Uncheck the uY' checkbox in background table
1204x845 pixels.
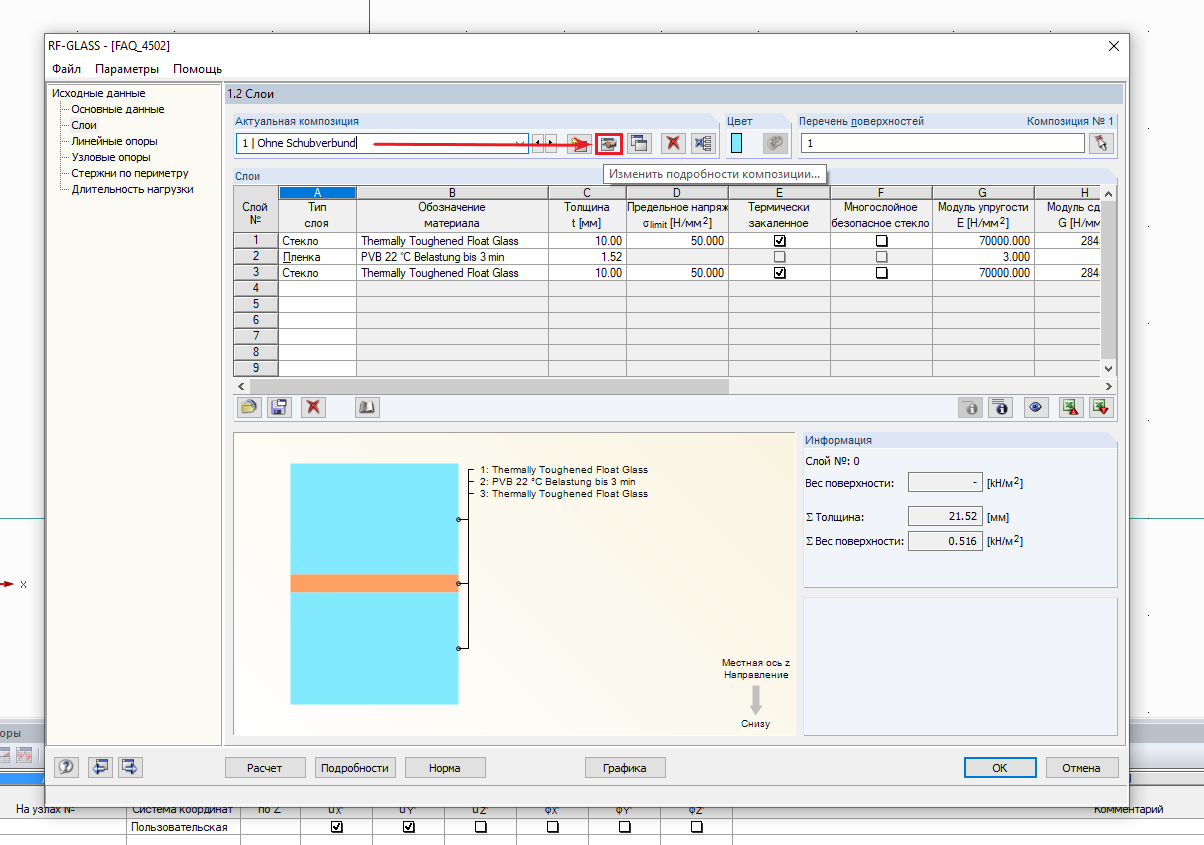tap(409, 827)
